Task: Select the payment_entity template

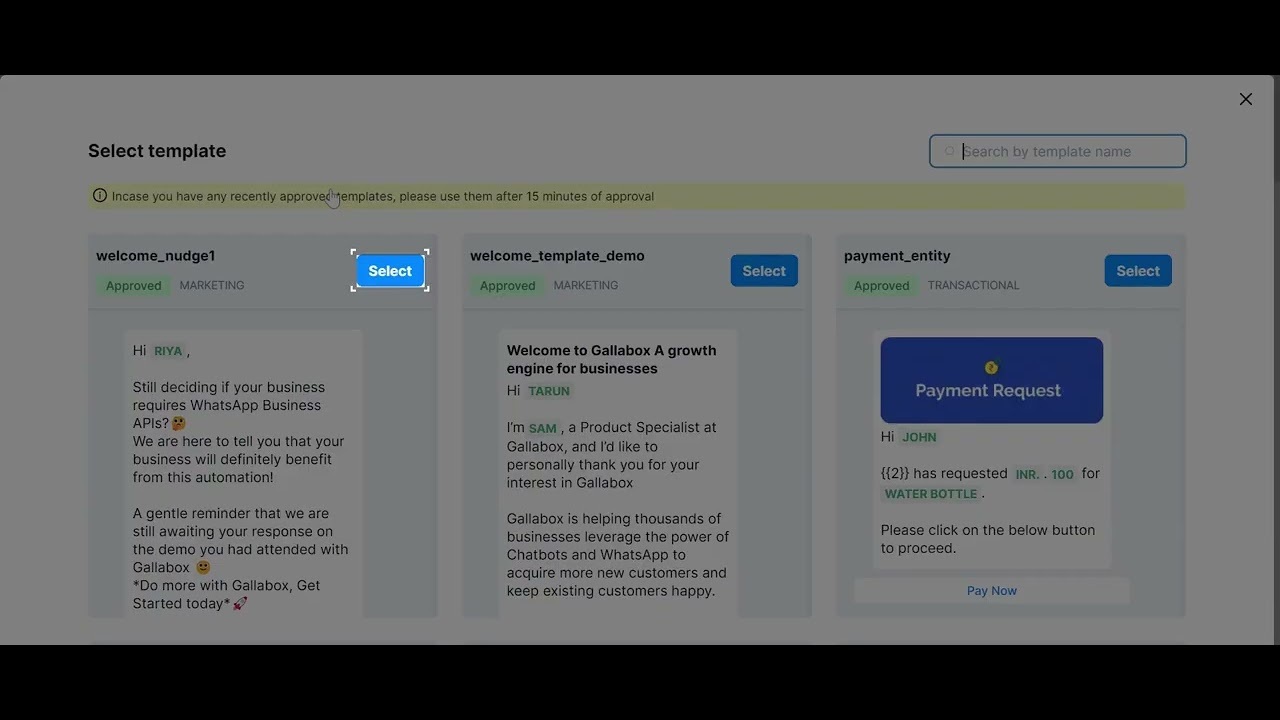Action: (1137, 271)
